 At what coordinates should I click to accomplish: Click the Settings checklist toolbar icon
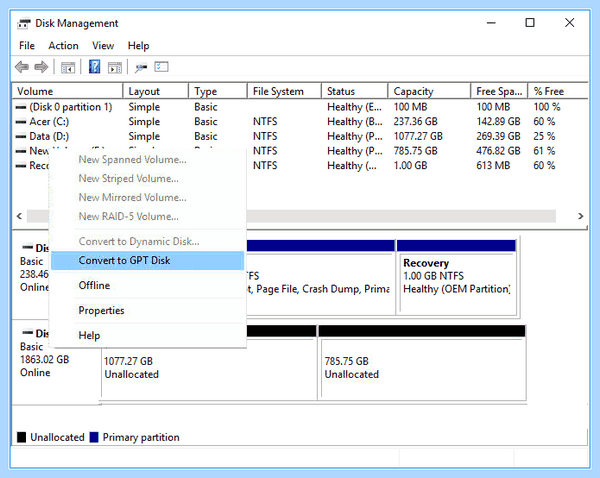pos(161,67)
